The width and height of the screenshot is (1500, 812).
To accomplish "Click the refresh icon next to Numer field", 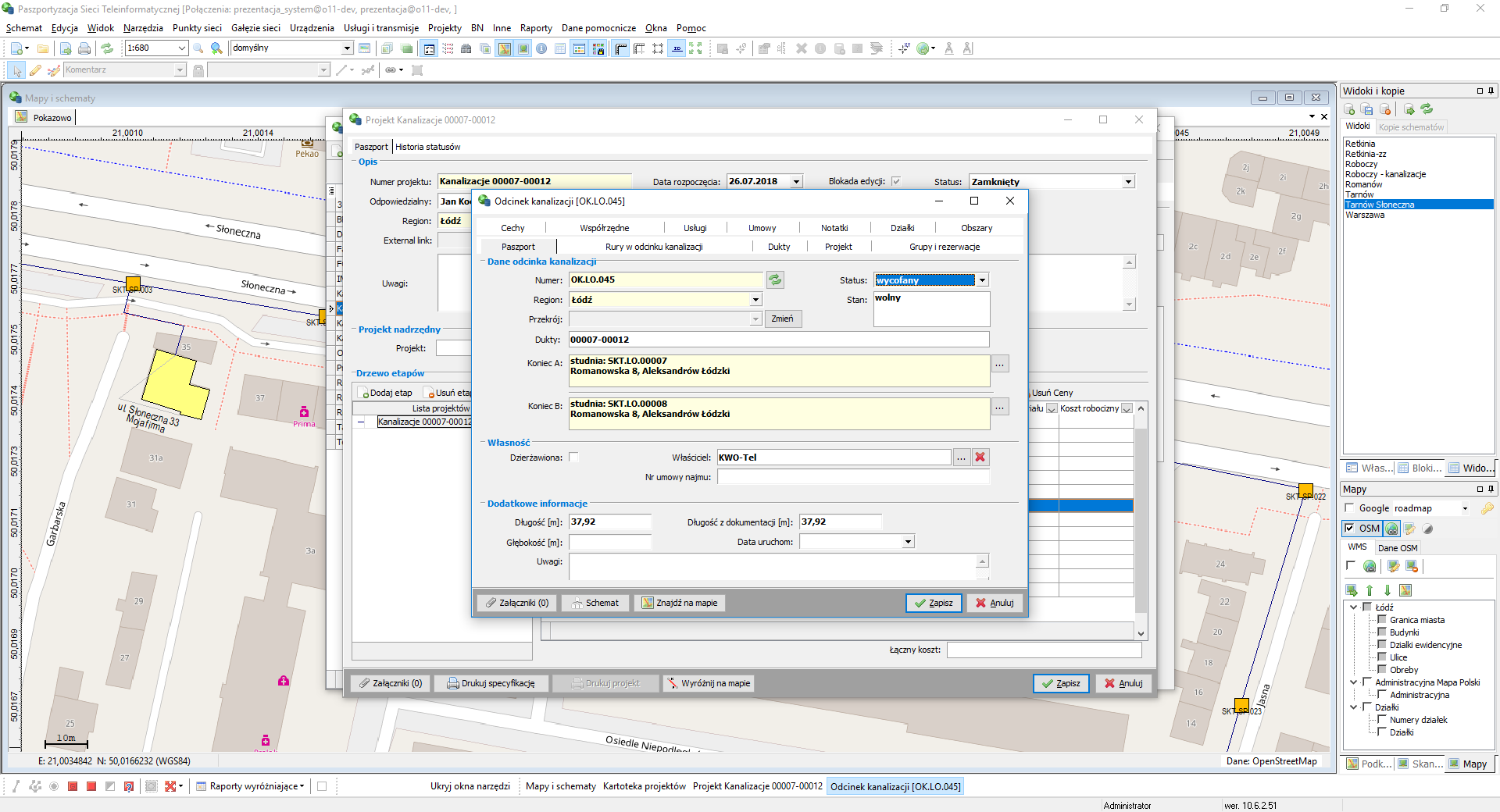I will 775,280.
